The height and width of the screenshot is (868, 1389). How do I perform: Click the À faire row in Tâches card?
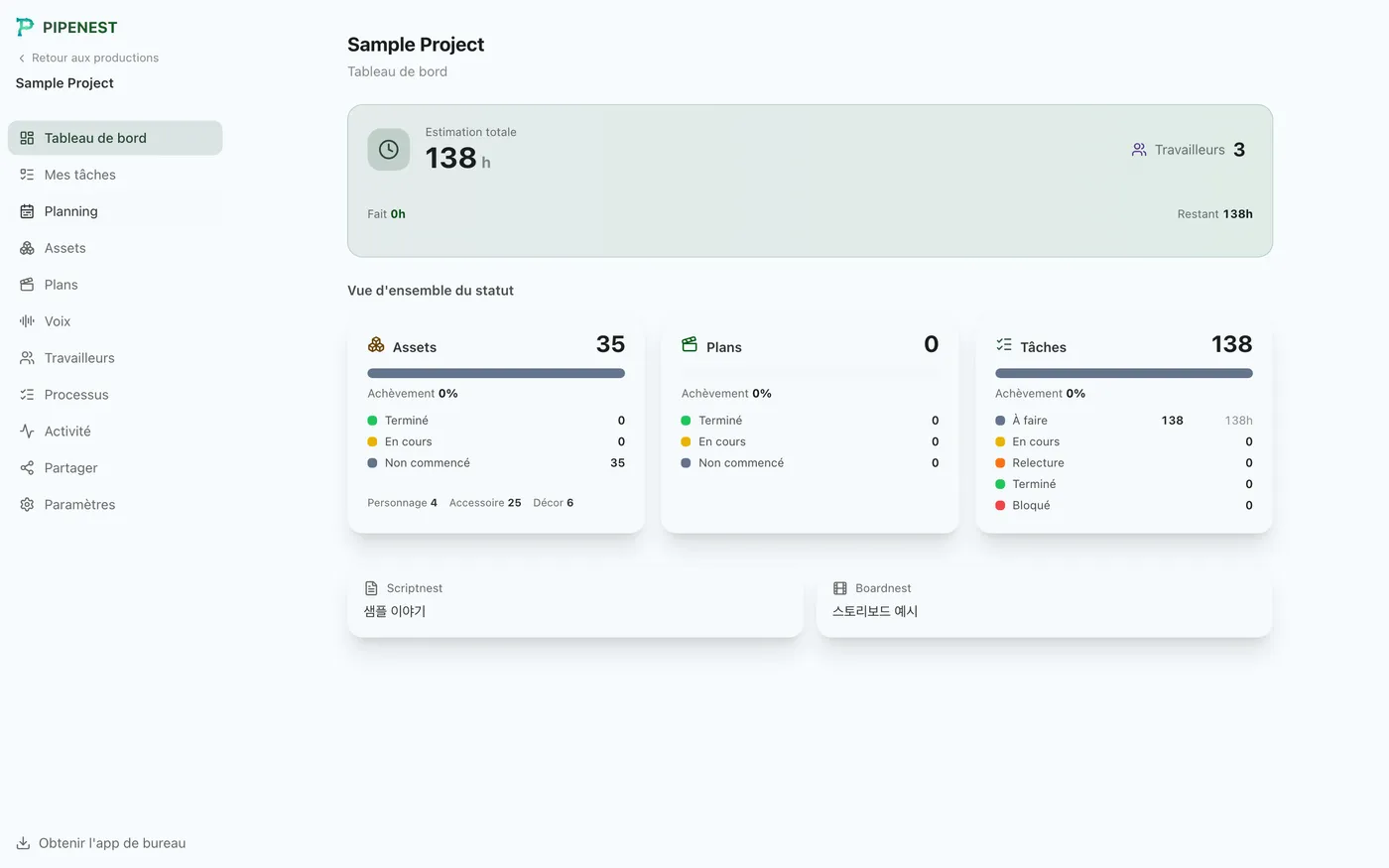coord(1124,421)
